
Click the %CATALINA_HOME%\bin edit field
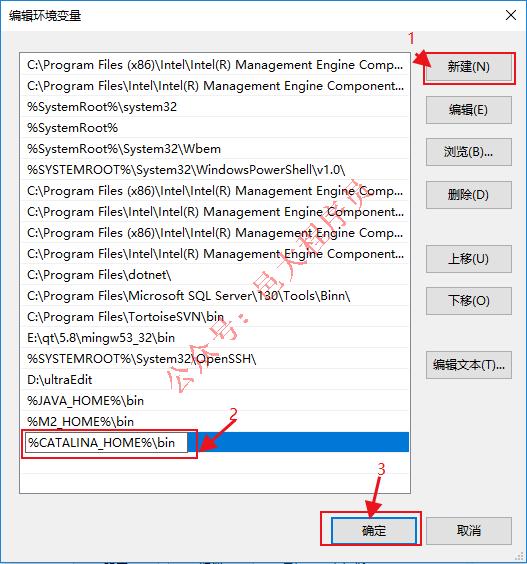[106, 442]
